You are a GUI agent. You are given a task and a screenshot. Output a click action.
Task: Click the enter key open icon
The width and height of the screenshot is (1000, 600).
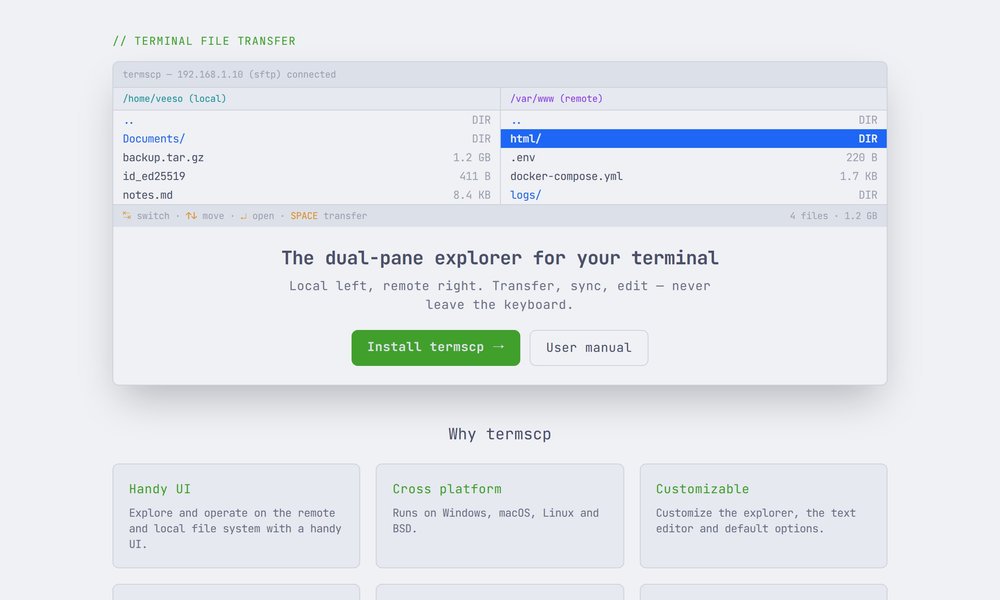pyautogui.click(x=244, y=216)
